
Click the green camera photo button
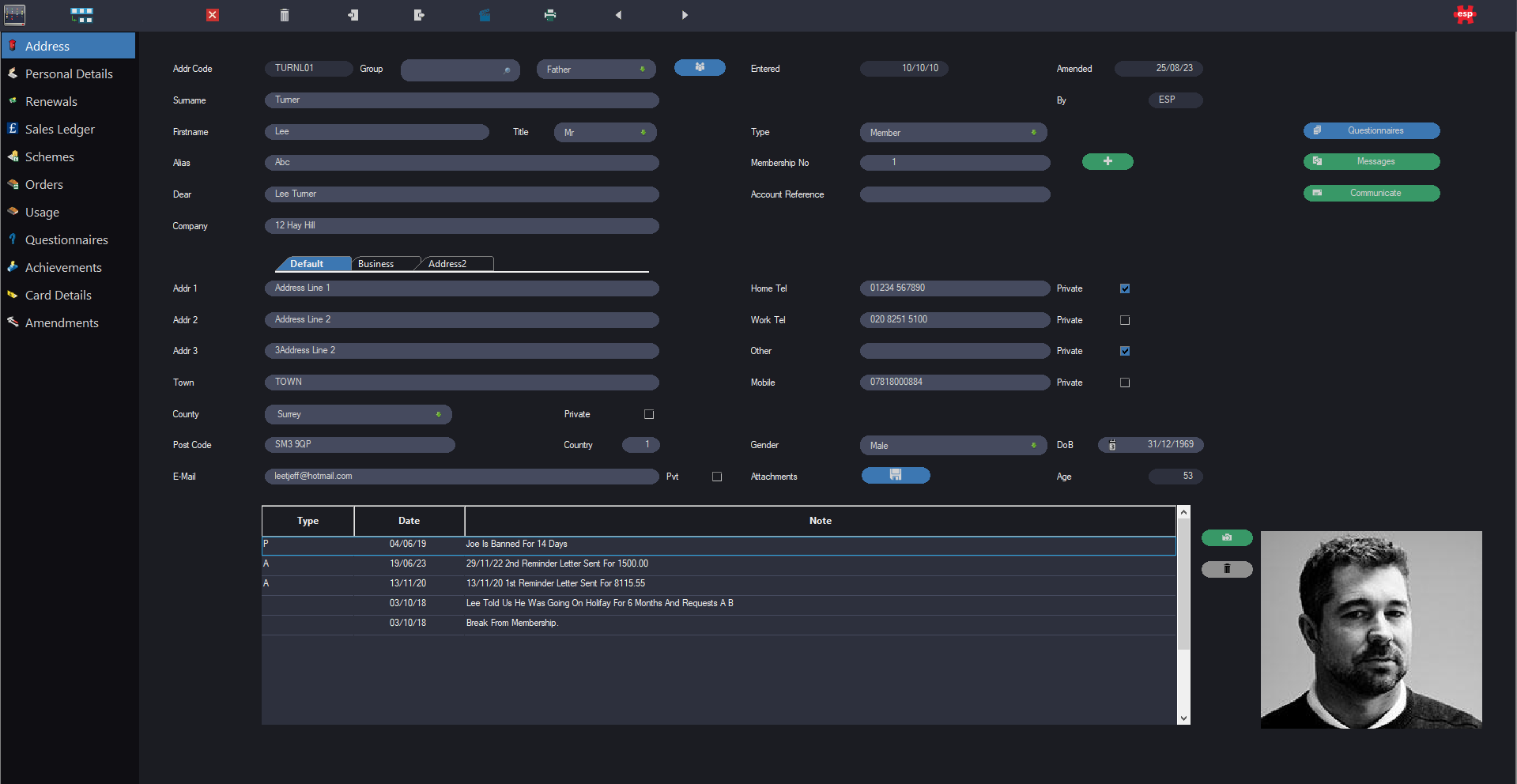[1226, 537]
